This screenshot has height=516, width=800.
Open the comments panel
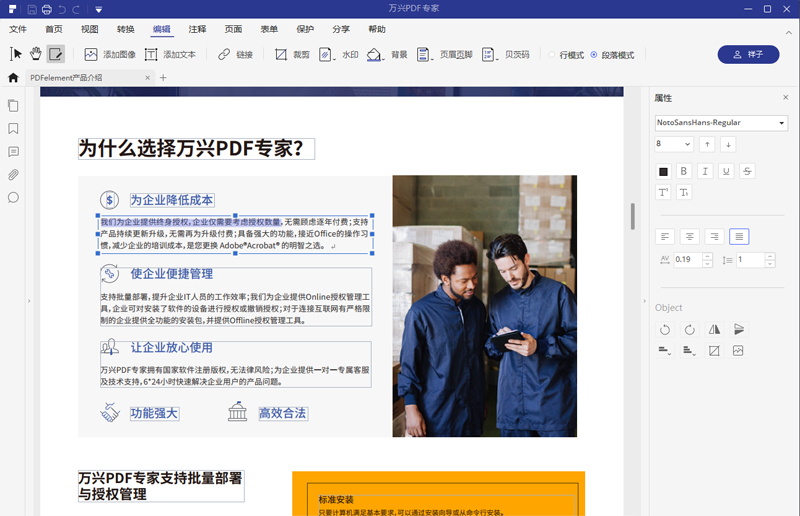tap(13, 152)
